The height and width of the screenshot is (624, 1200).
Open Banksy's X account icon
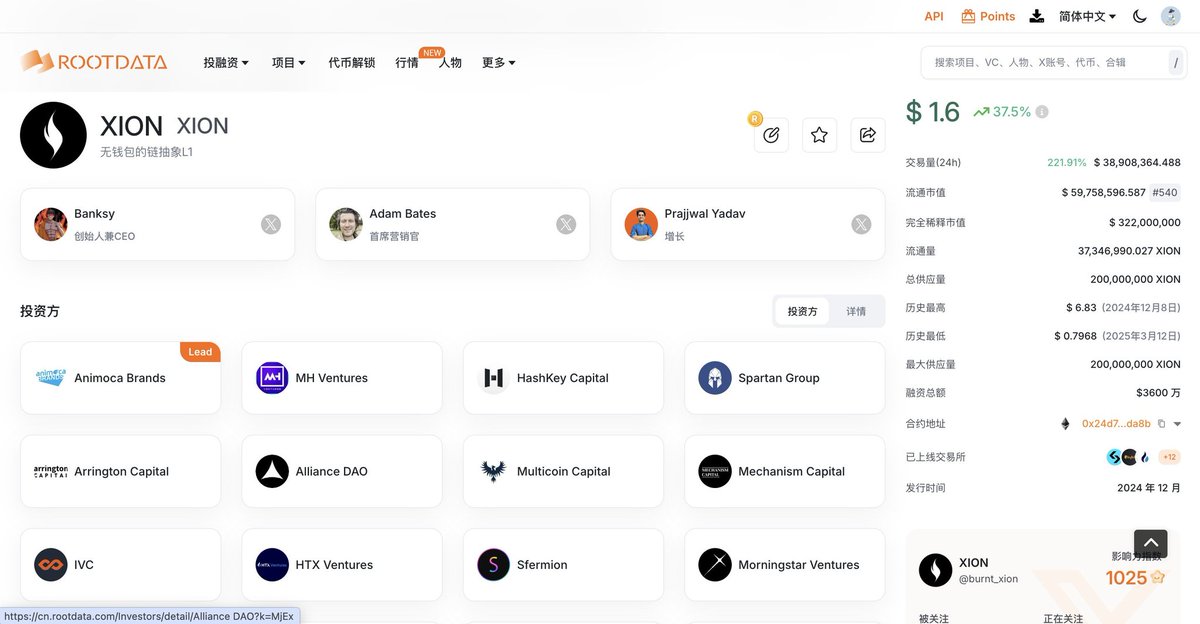click(271, 224)
